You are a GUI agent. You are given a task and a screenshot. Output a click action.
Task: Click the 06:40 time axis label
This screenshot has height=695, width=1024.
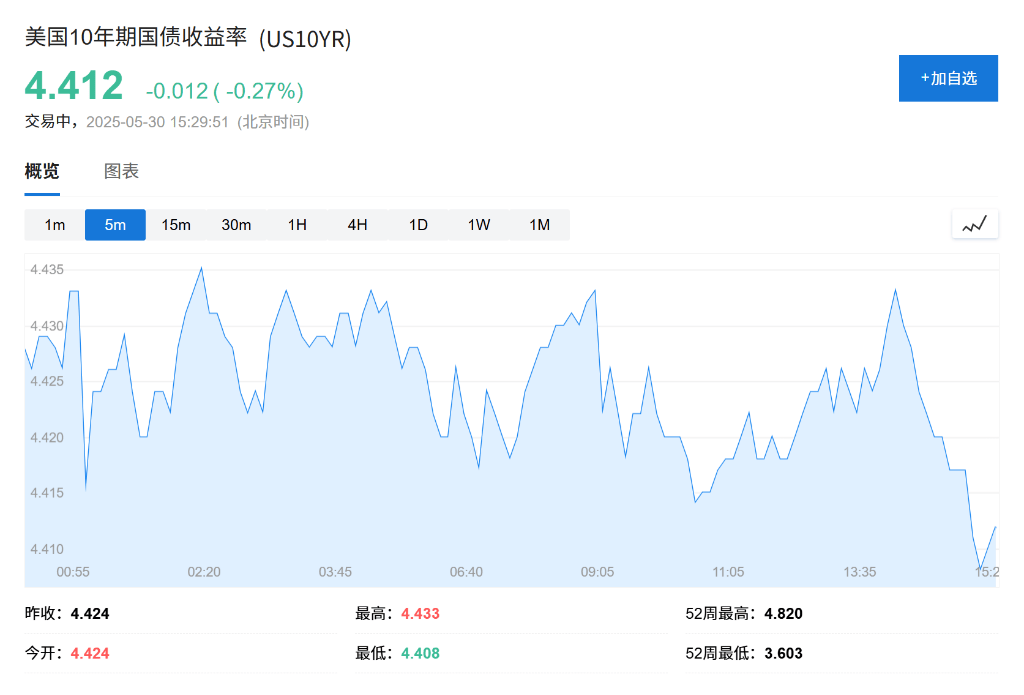click(466, 572)
